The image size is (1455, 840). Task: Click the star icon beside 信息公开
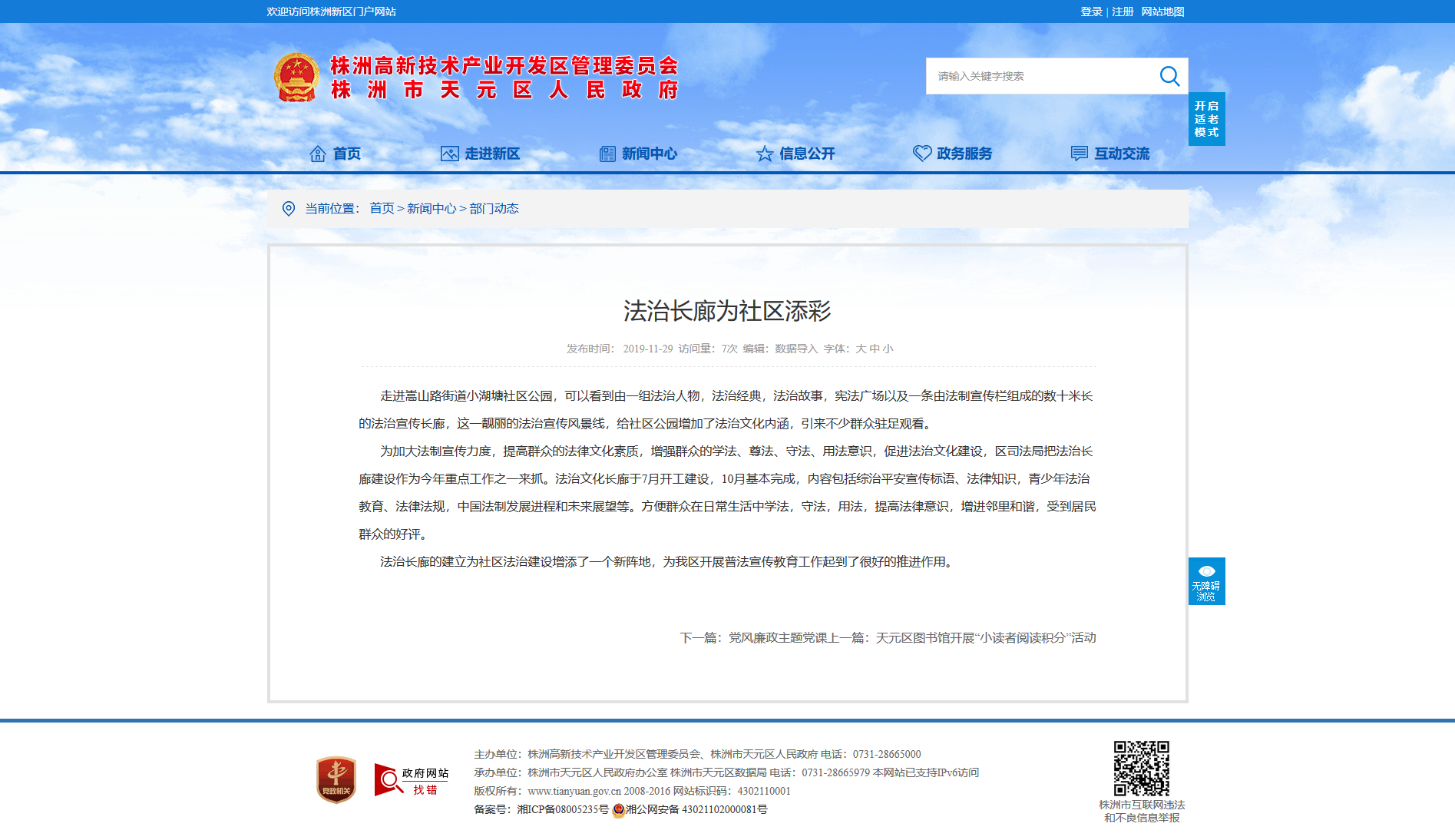click(x=765, y=154)
